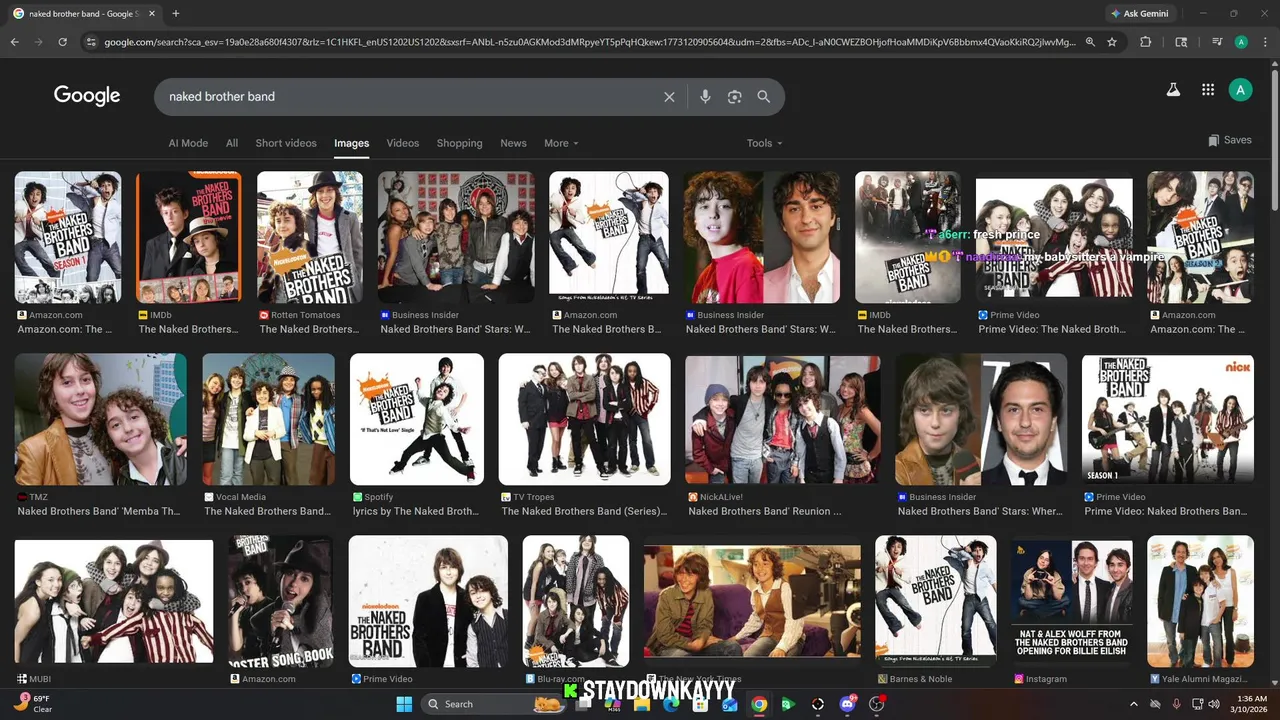The image size is (1280, 720).
Task: Switch to Short videos tab
Action: [x=286, y=143]
